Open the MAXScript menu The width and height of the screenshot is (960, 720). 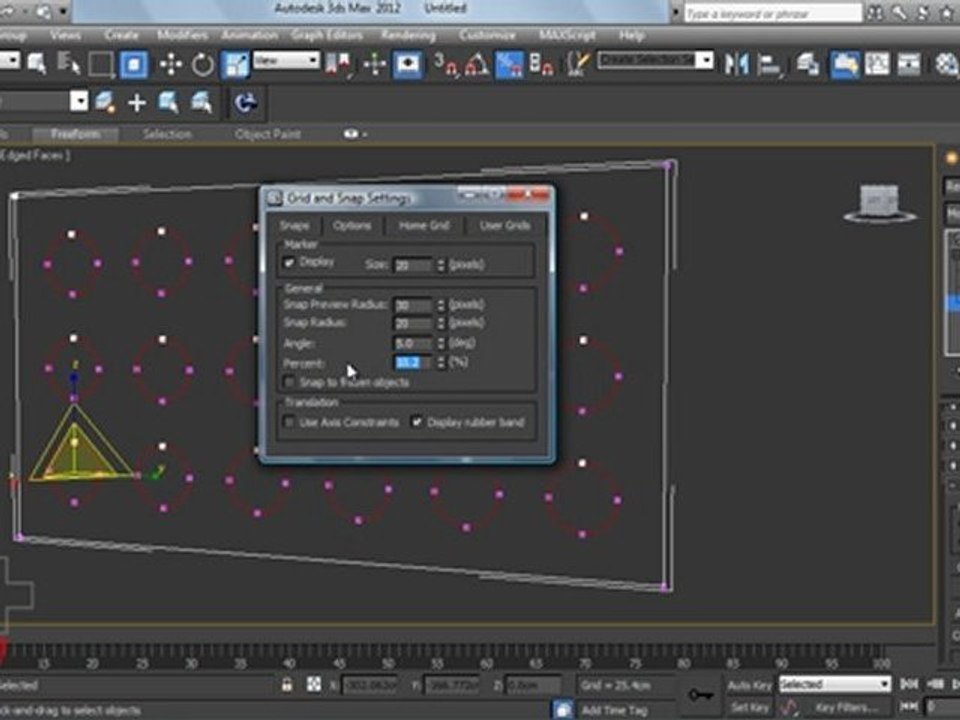[567, 35]
